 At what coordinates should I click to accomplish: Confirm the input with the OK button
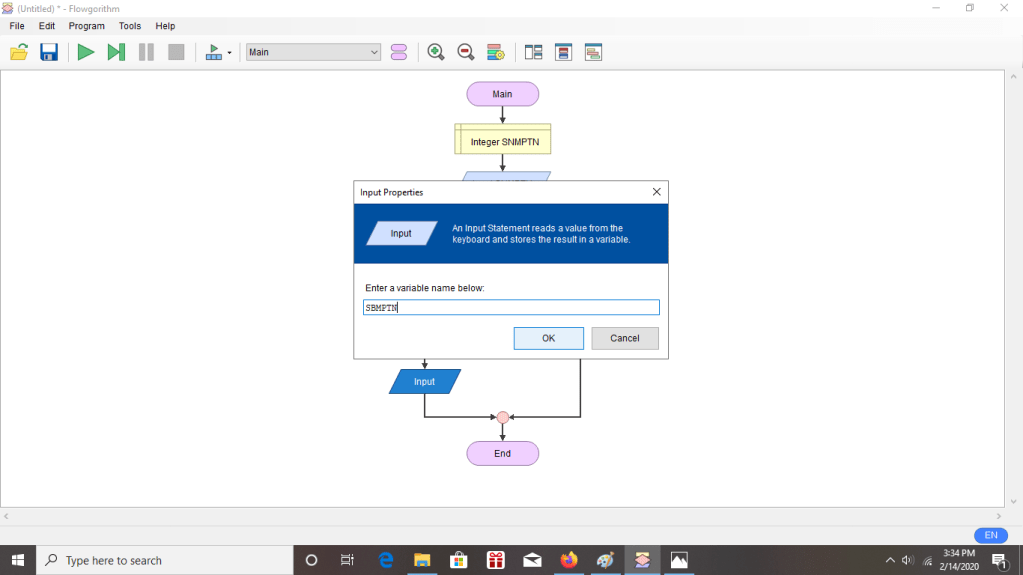[x=548, y=338]
